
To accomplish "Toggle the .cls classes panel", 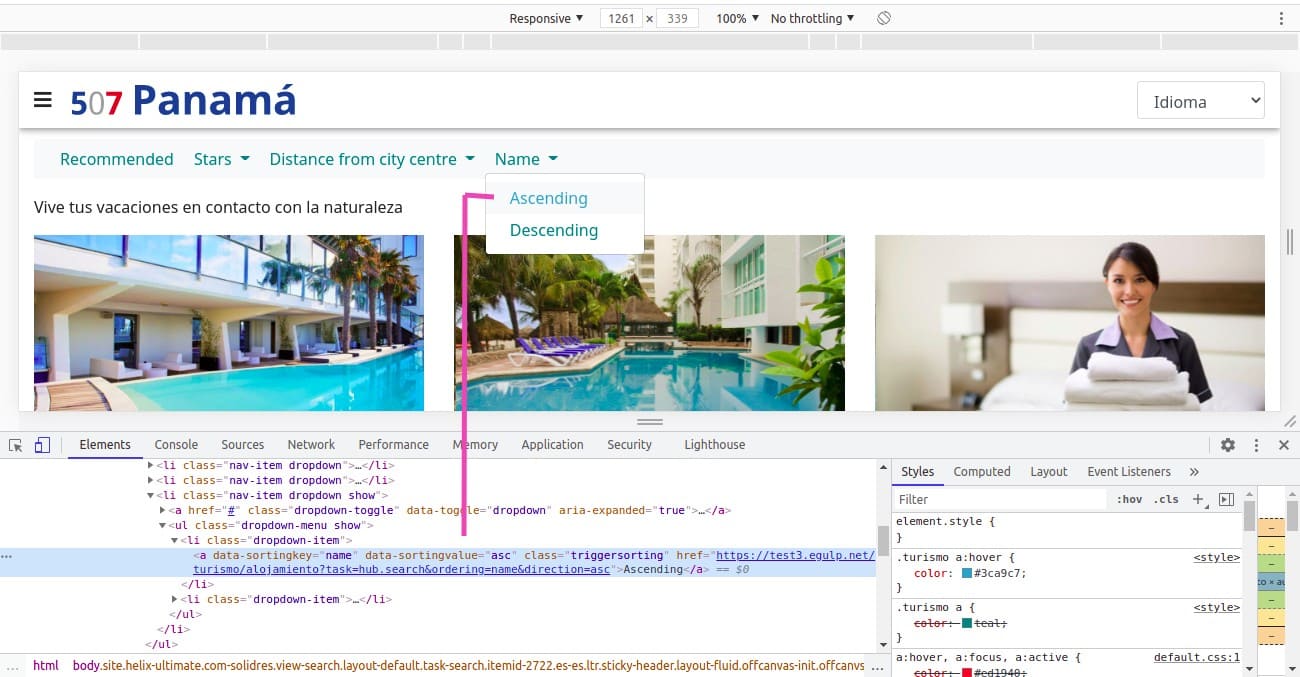I will click(x=1166, y=499).
